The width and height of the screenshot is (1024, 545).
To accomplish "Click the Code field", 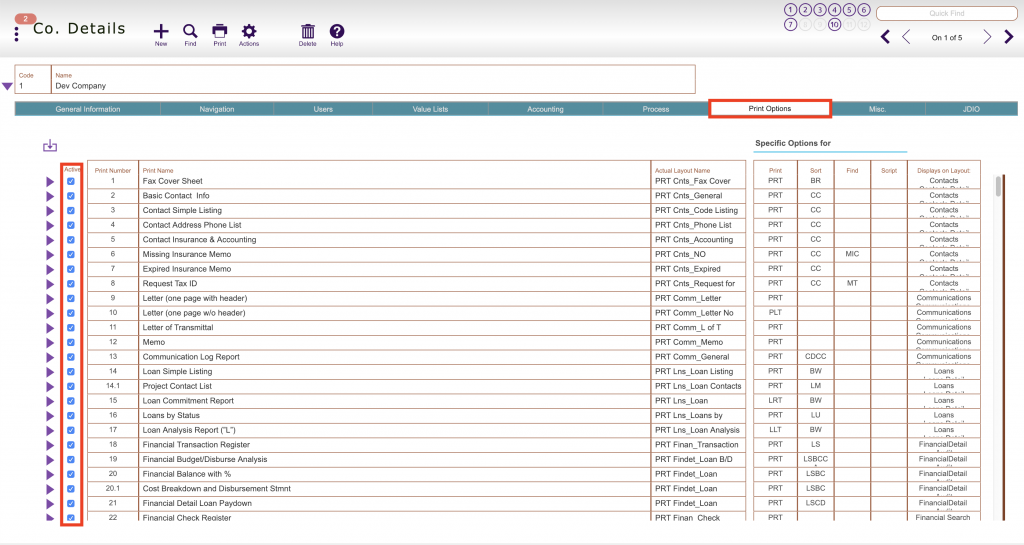I will (x=33, y=80).
